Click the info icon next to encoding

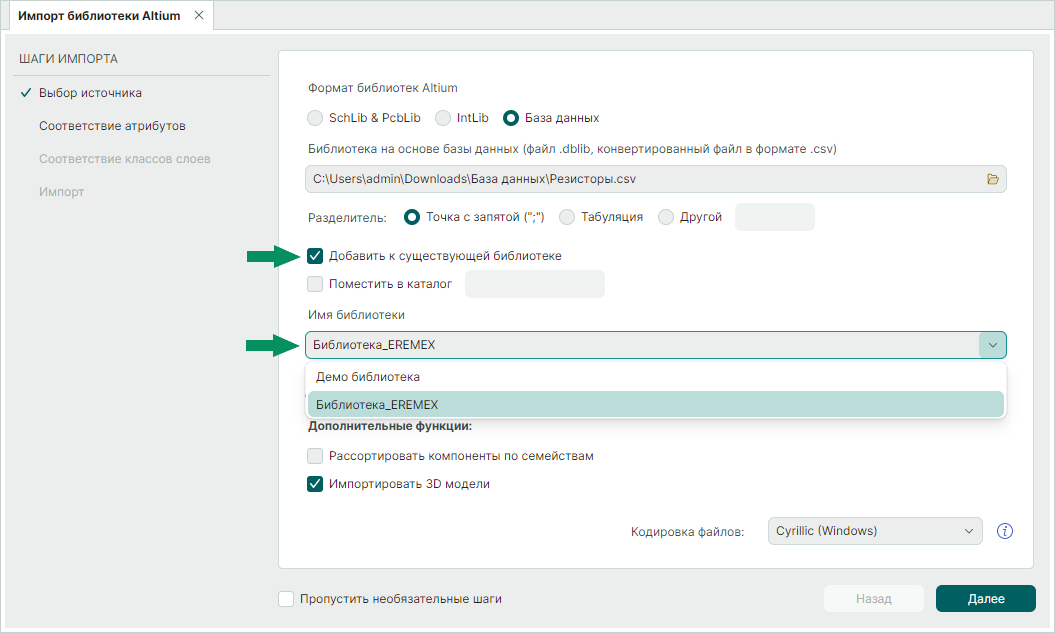tap(1006, 531)
